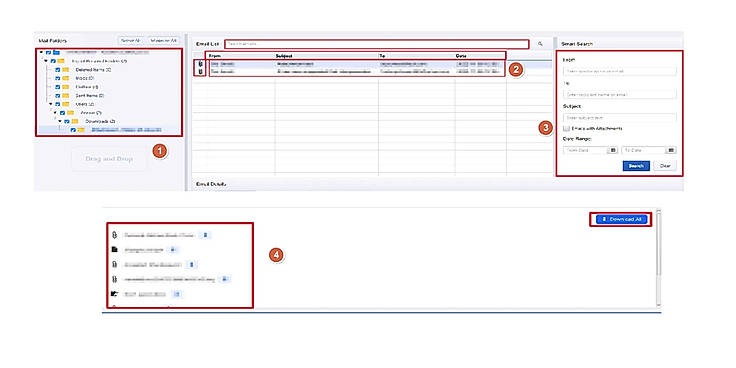This screenshot has width=736, height=368.
Task: Uncheck the root mailbox checkbox
Action: pyautogui.click(x=48, y=53)
